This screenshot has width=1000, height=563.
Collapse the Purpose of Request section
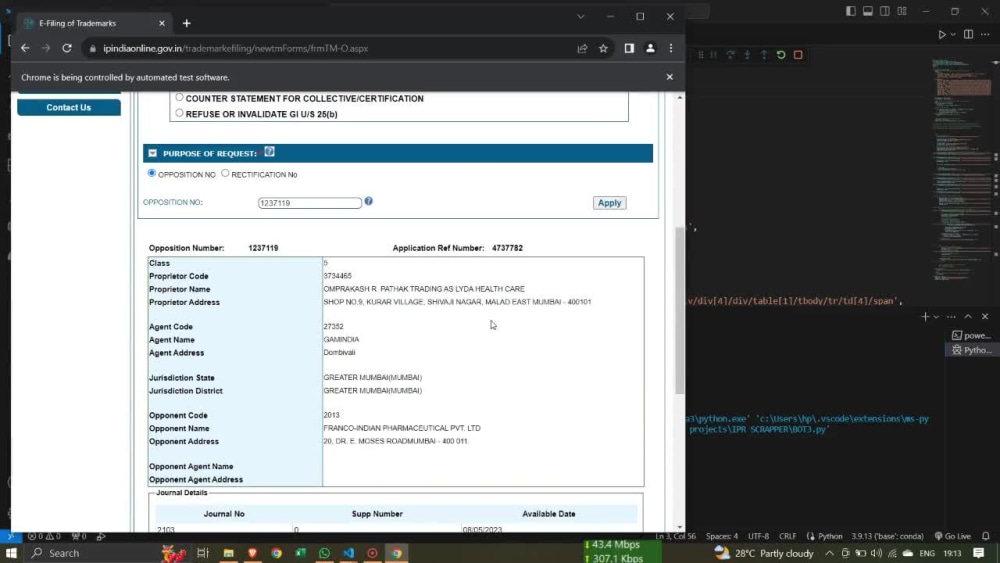pos(152,153)
